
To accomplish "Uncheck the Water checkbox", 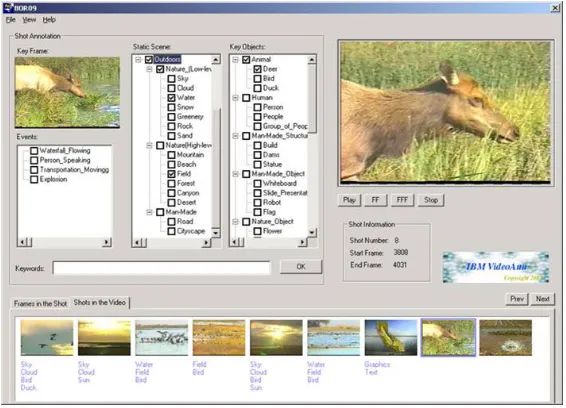I will (x=171, y=97).
